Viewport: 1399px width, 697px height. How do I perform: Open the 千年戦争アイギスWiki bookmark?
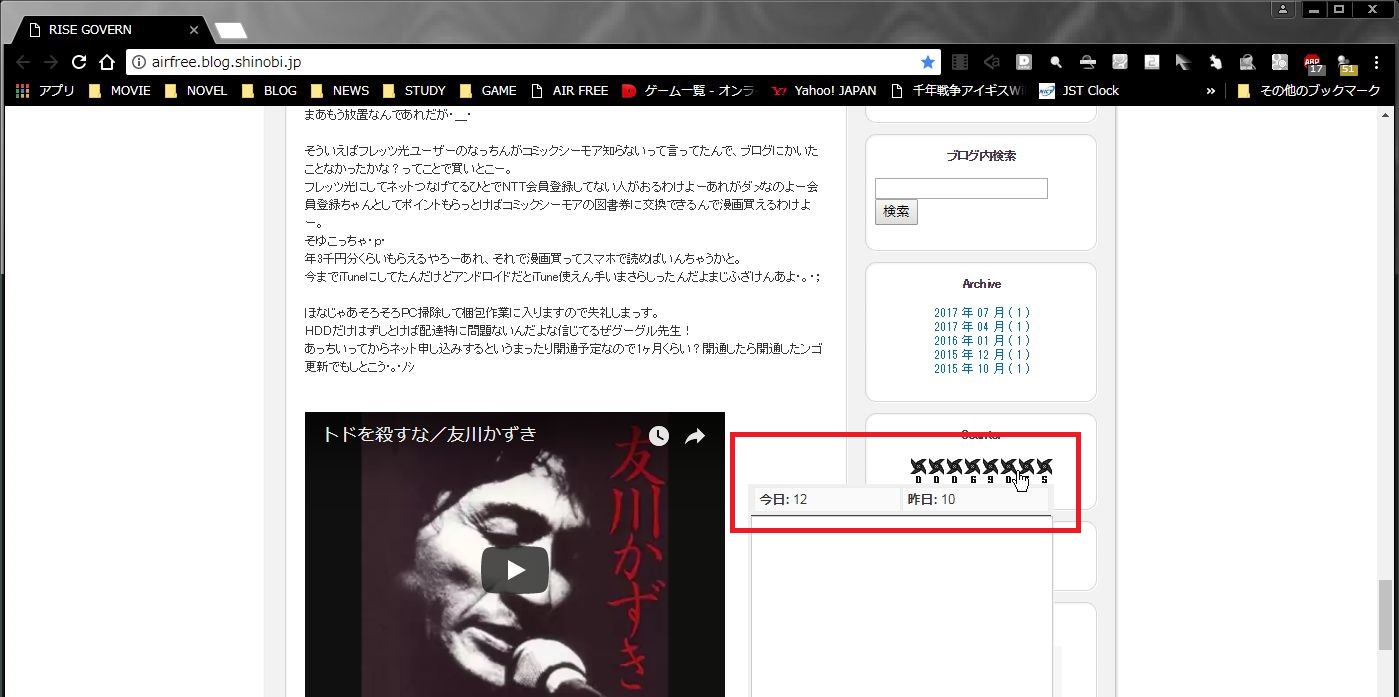(x=957, y=90)
